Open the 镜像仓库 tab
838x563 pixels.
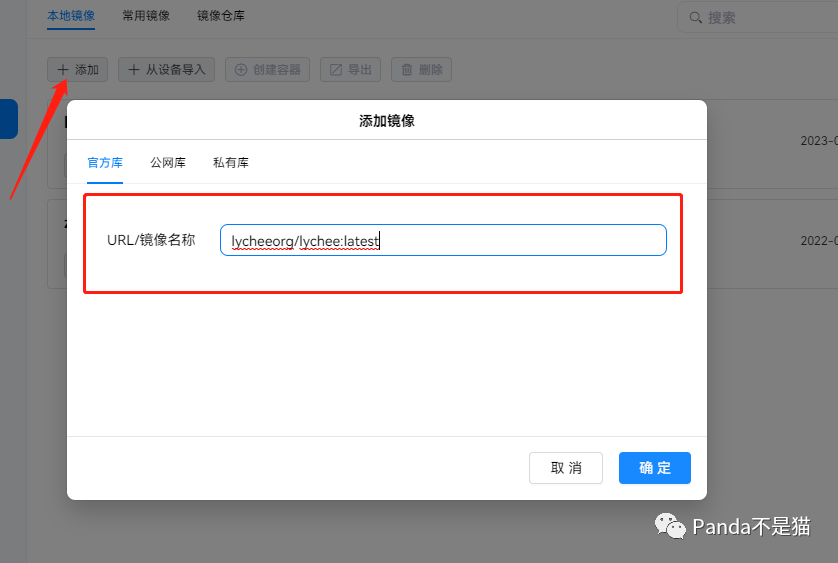point(221,16)
